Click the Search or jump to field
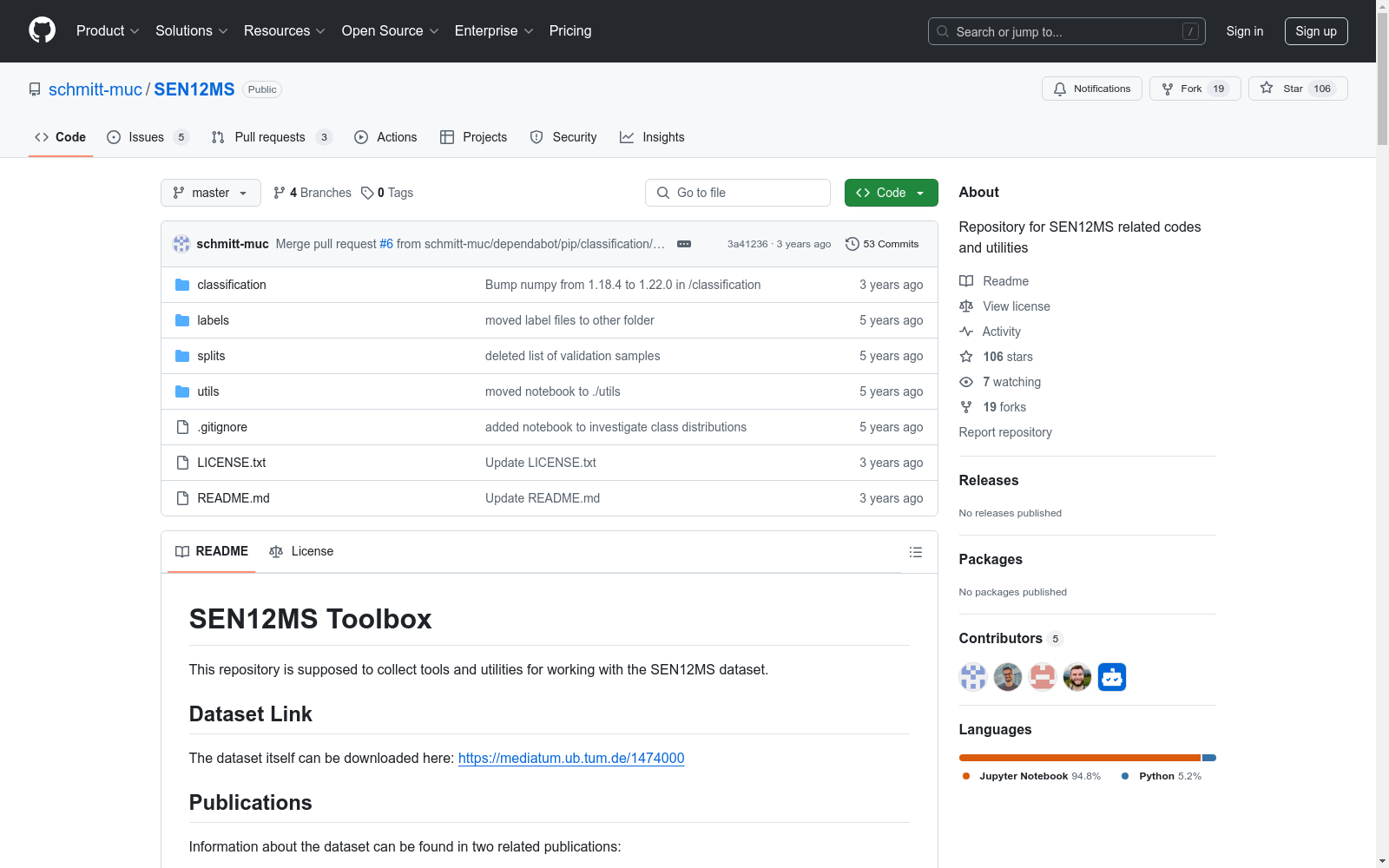The image size is (1389, 868). tap(1067, 31)
